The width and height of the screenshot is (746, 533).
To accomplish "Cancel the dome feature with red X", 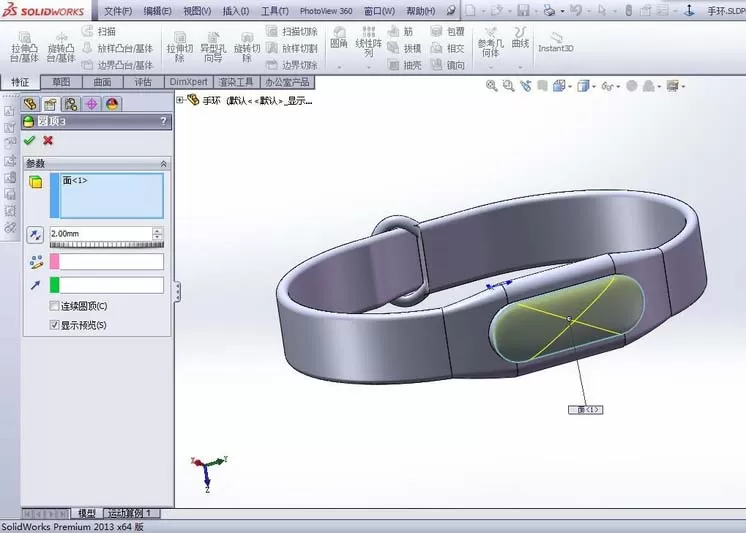I will [48, 140].
